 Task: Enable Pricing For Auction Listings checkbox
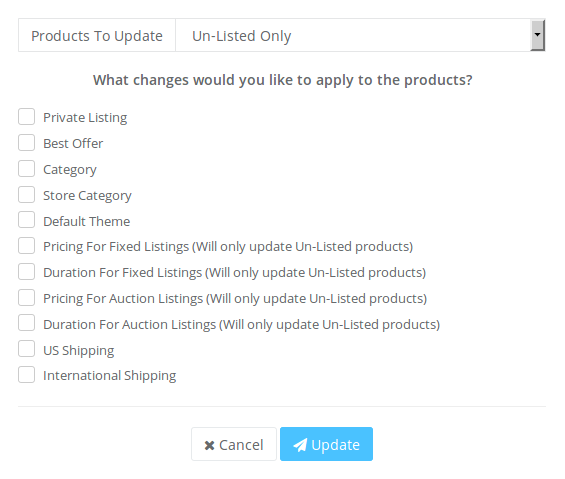27,298
